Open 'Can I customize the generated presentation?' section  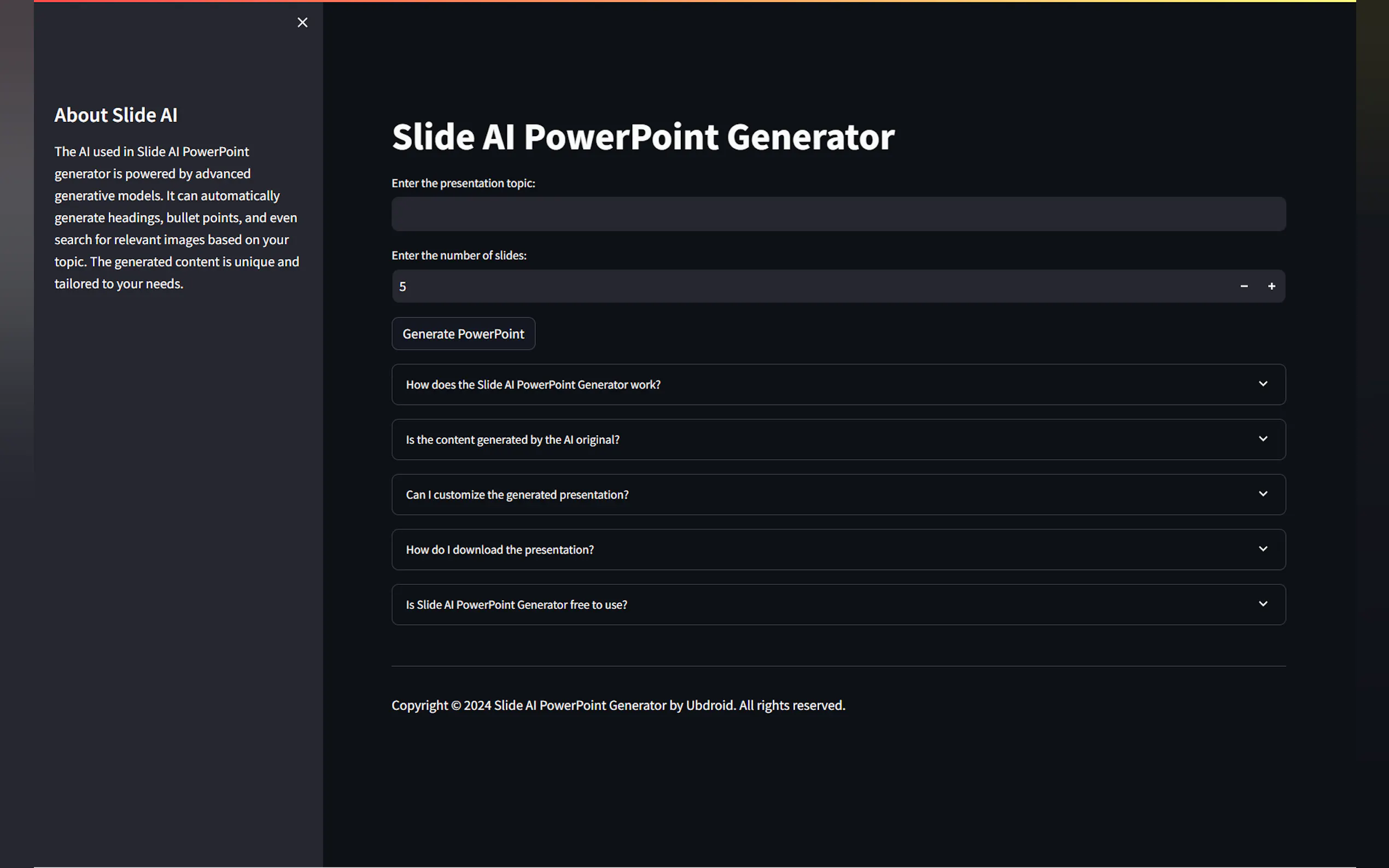[517, 495]
